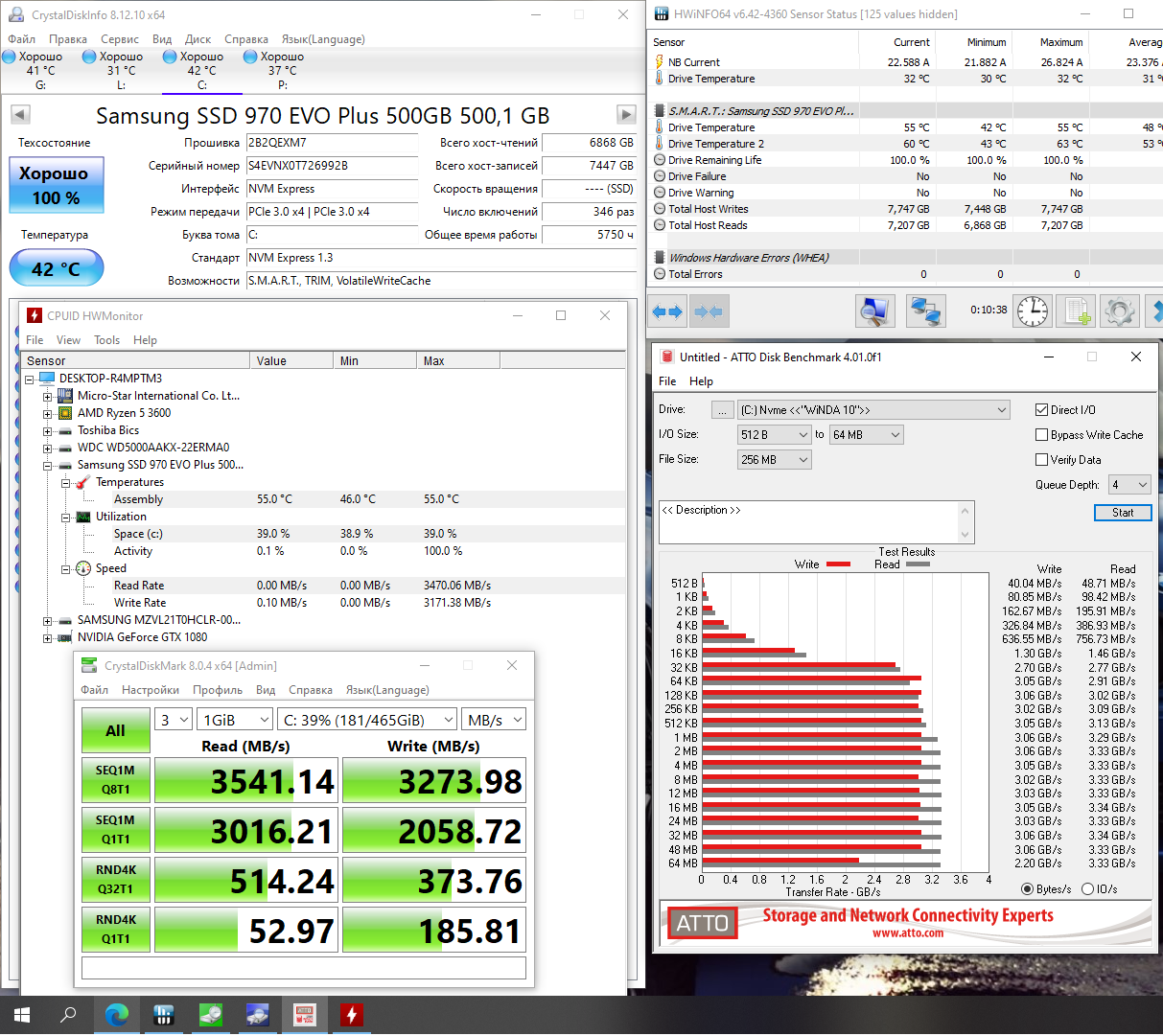Screen dimensions: 1163x1036
Task: Open CrystalDiskMark target drive C: dropdown
Action: 368,720
